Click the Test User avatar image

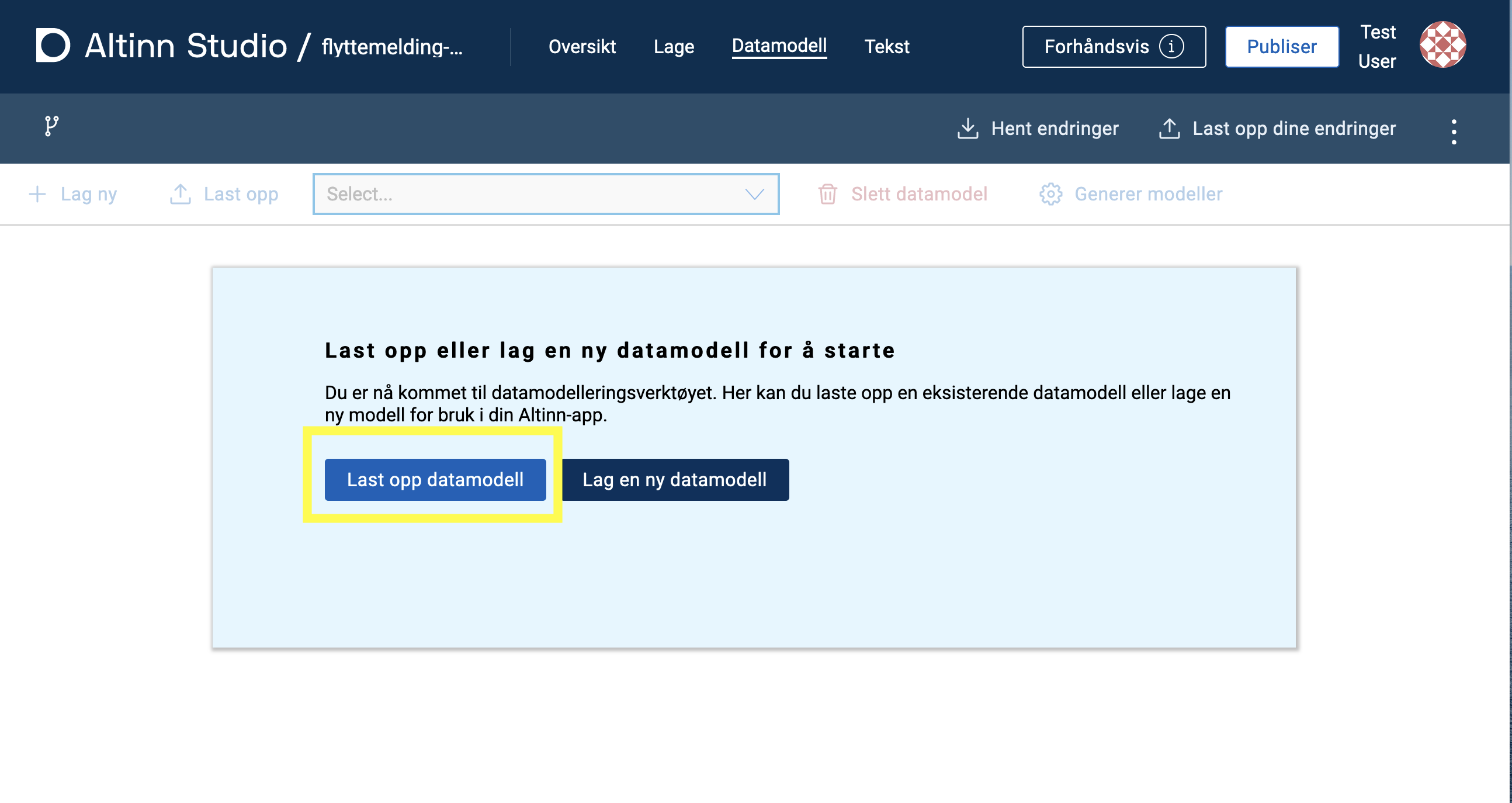[1442, 45]
